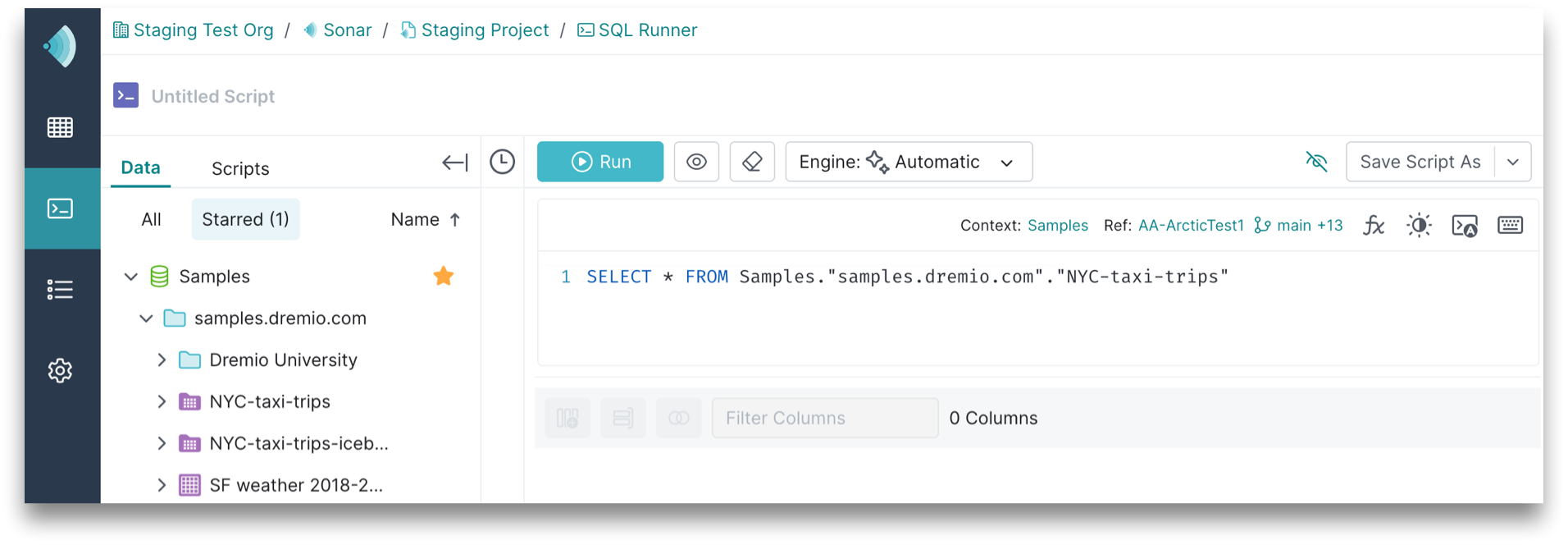The width and height of the screenshot is (1568, 545).
Task: Click the disabled join icon in results toolbar
Action: (679, 418)
